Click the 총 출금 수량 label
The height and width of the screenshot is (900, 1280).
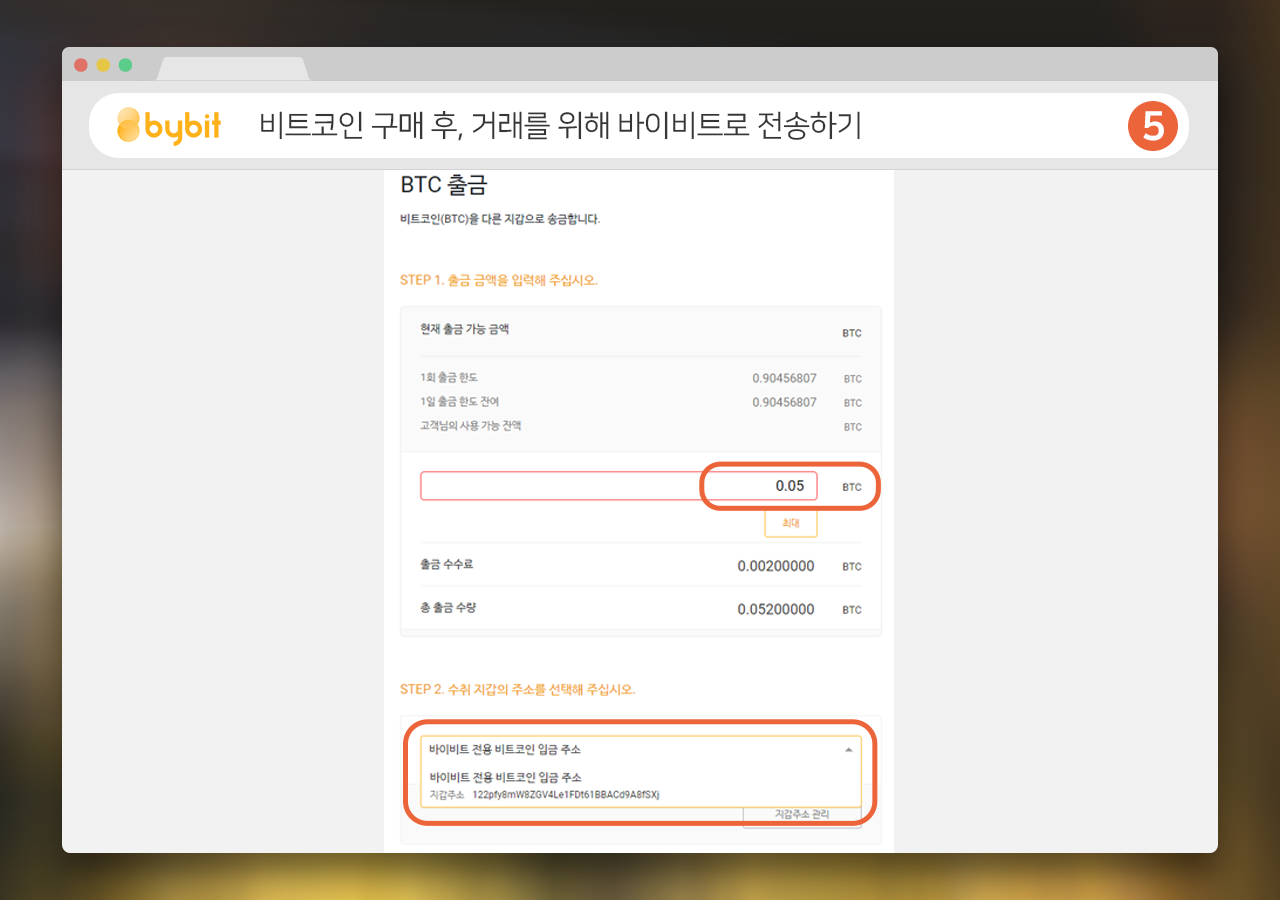(x=447, y=607)
